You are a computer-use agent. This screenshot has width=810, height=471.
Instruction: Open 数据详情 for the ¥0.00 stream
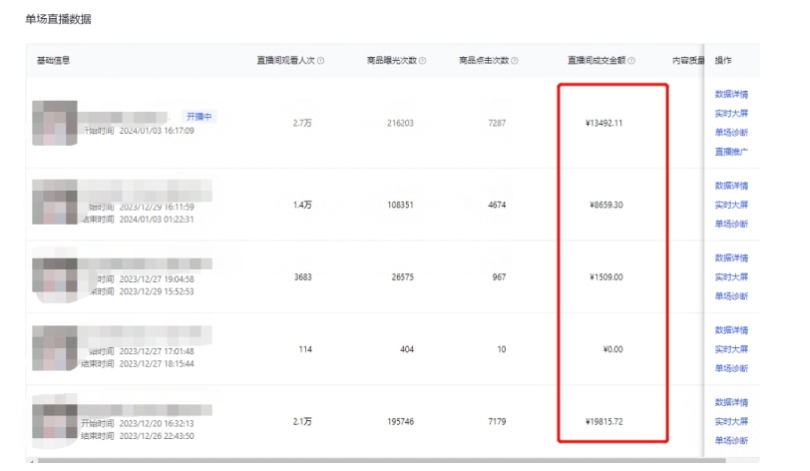point(731,330)
